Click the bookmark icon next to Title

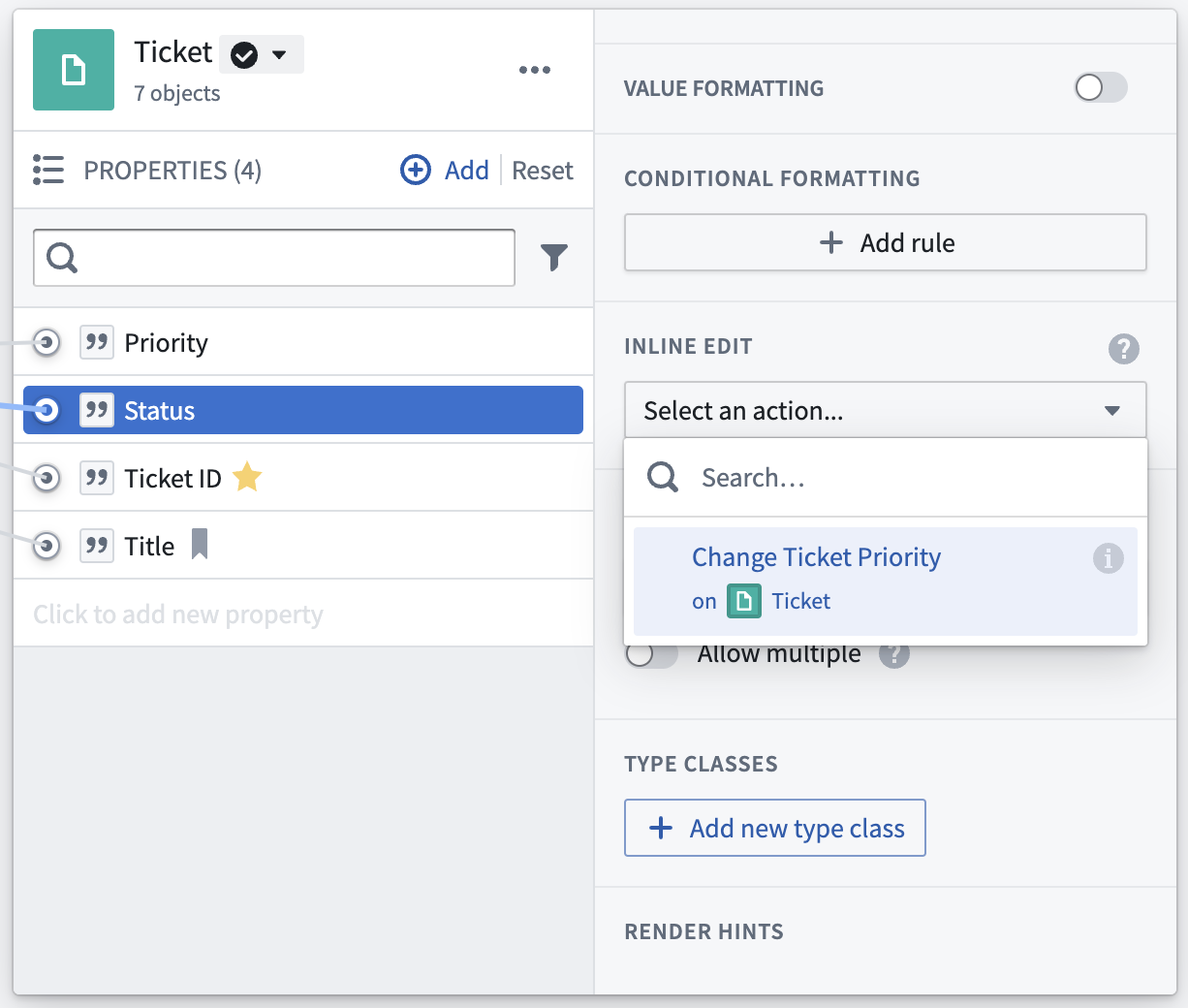[x=200, y=545]
